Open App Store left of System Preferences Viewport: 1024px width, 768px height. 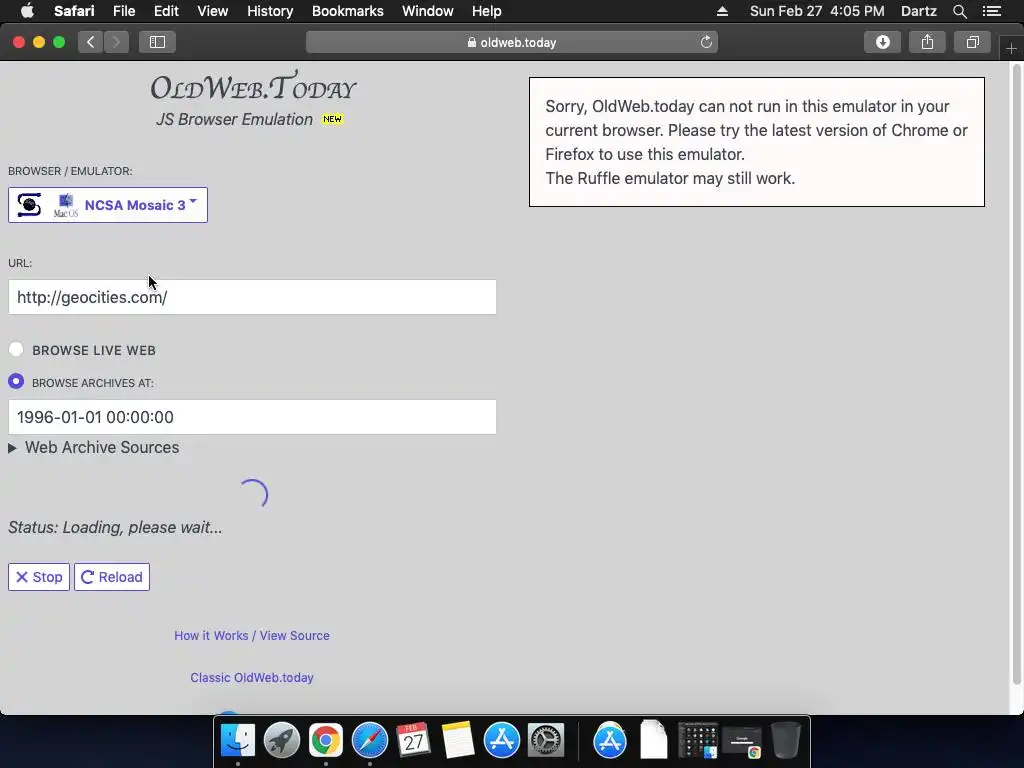[x=502, y=740]
